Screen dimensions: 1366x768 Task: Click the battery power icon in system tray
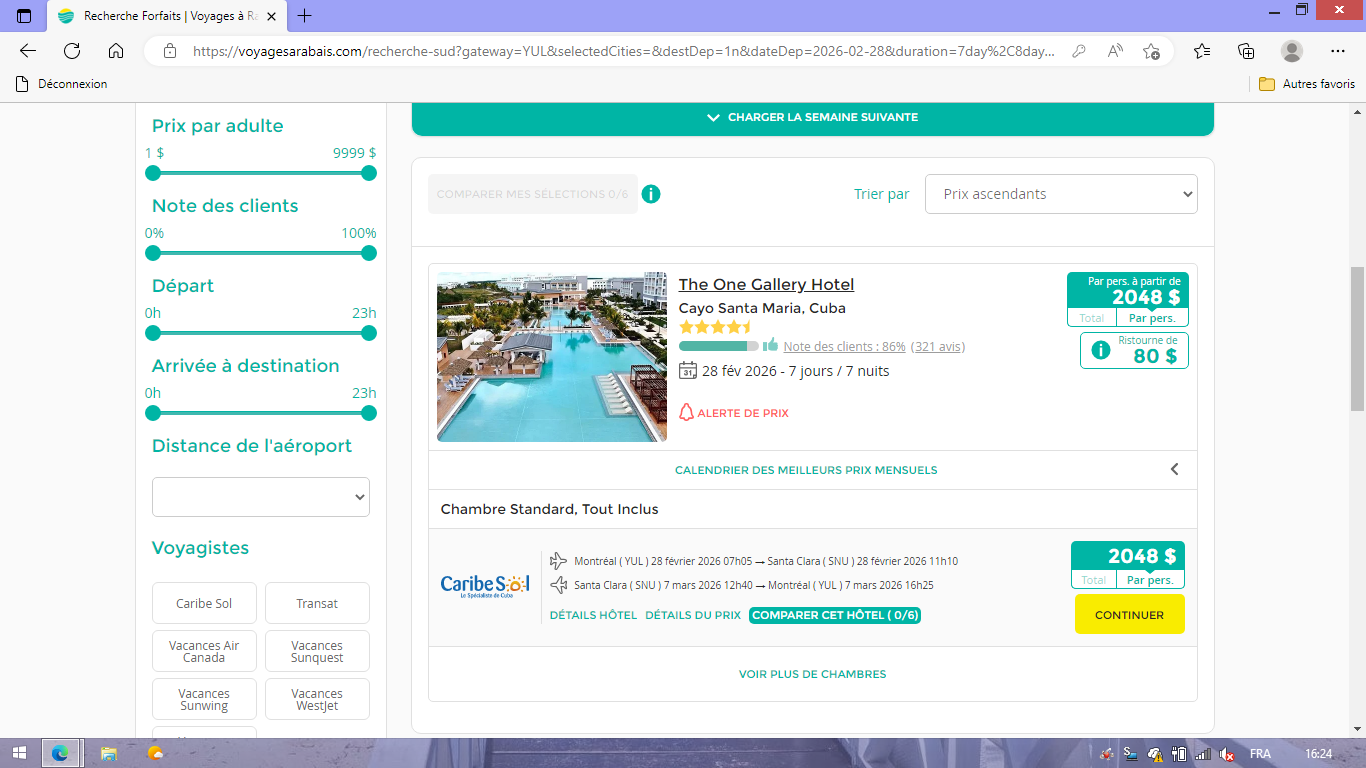1179,754
